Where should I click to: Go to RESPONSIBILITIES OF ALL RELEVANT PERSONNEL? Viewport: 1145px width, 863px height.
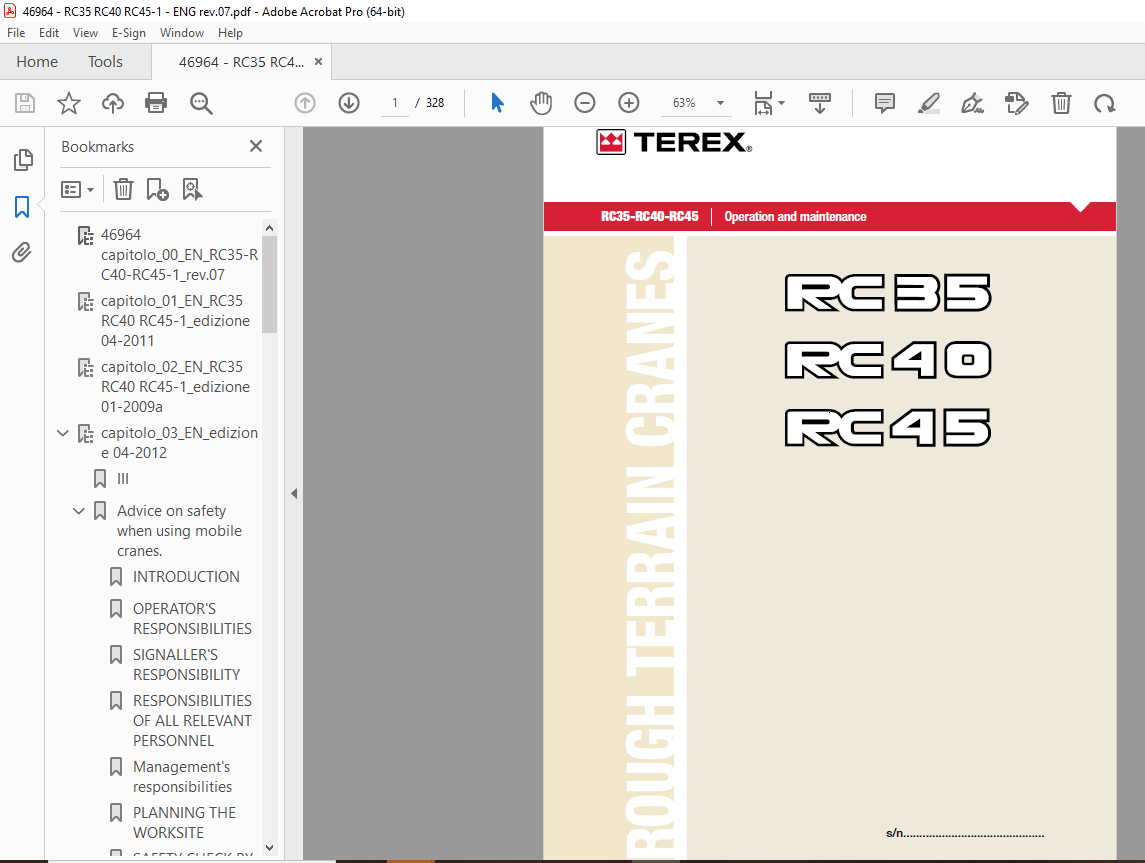coord(192,721)
